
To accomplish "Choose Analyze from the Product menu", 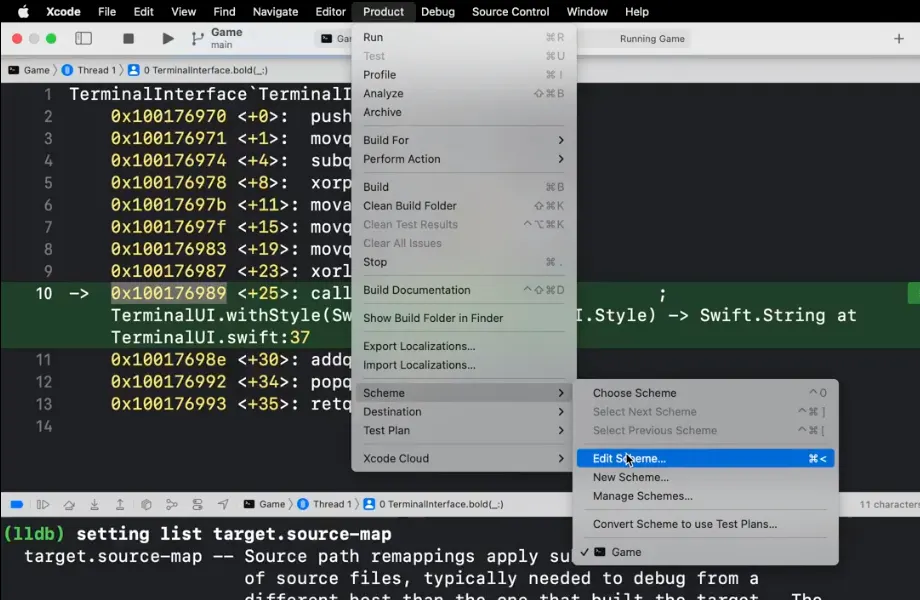I will 464,94.
